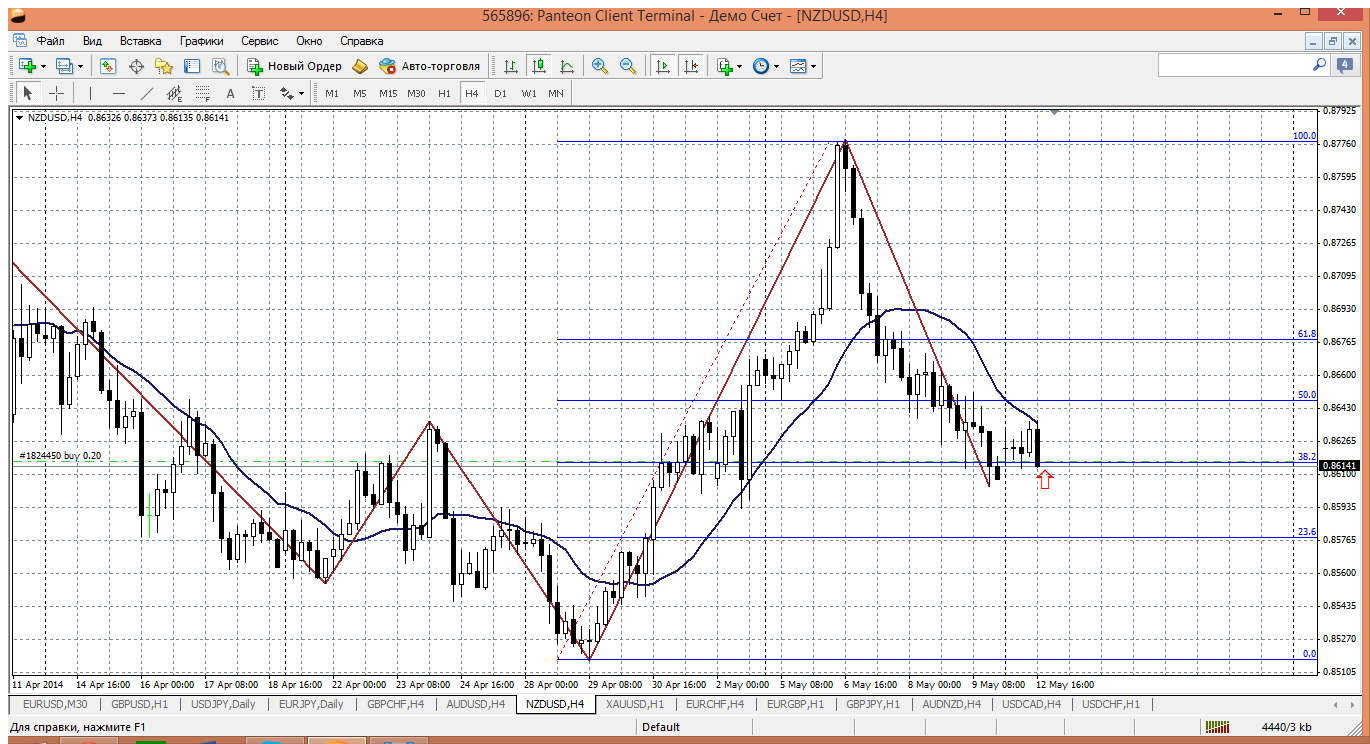The image size is (1370, 744).
Task: Select the crosshair cursor tool
Action: [x=57, y=93]
